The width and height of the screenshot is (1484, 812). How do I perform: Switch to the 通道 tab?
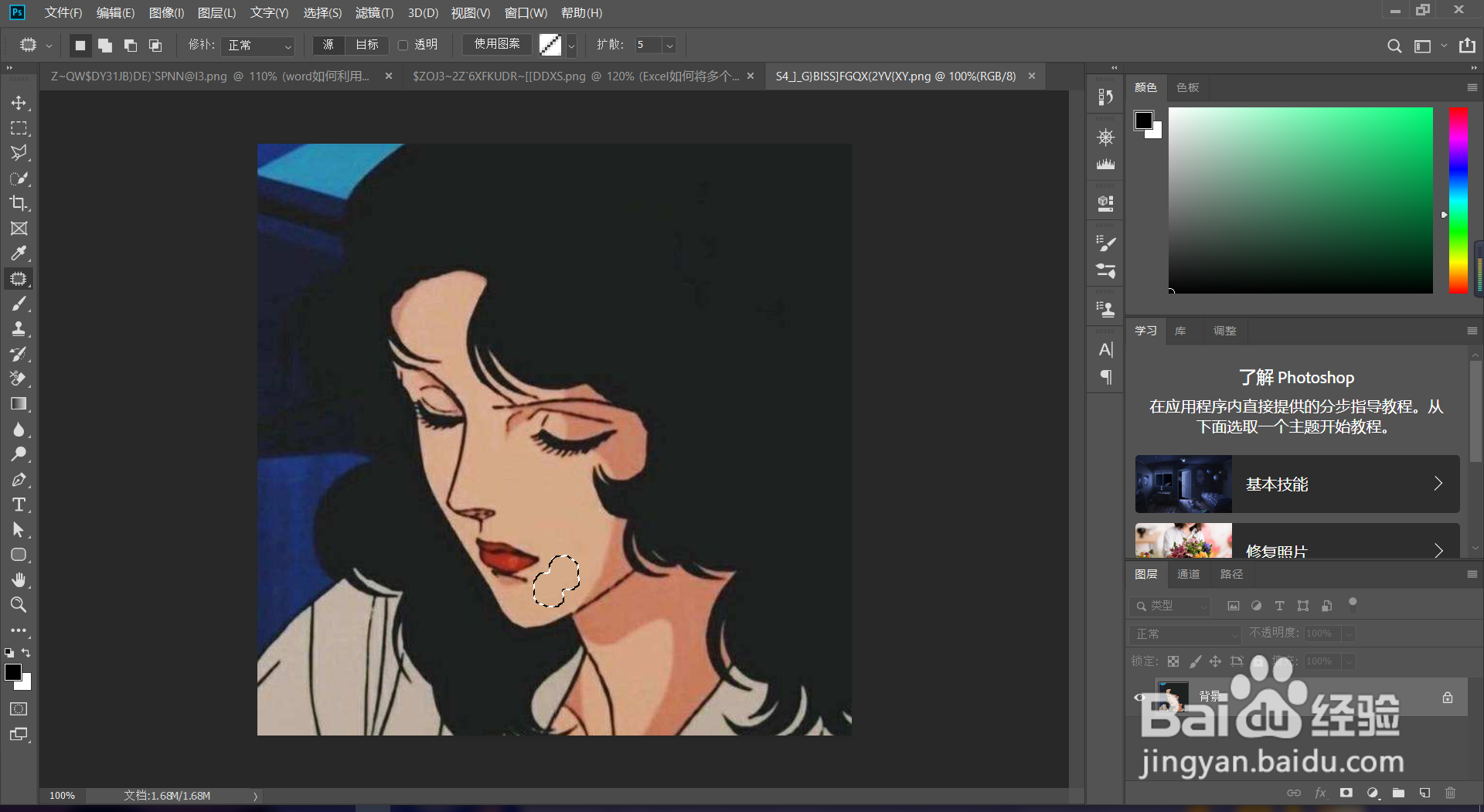tap(1188, 574)
